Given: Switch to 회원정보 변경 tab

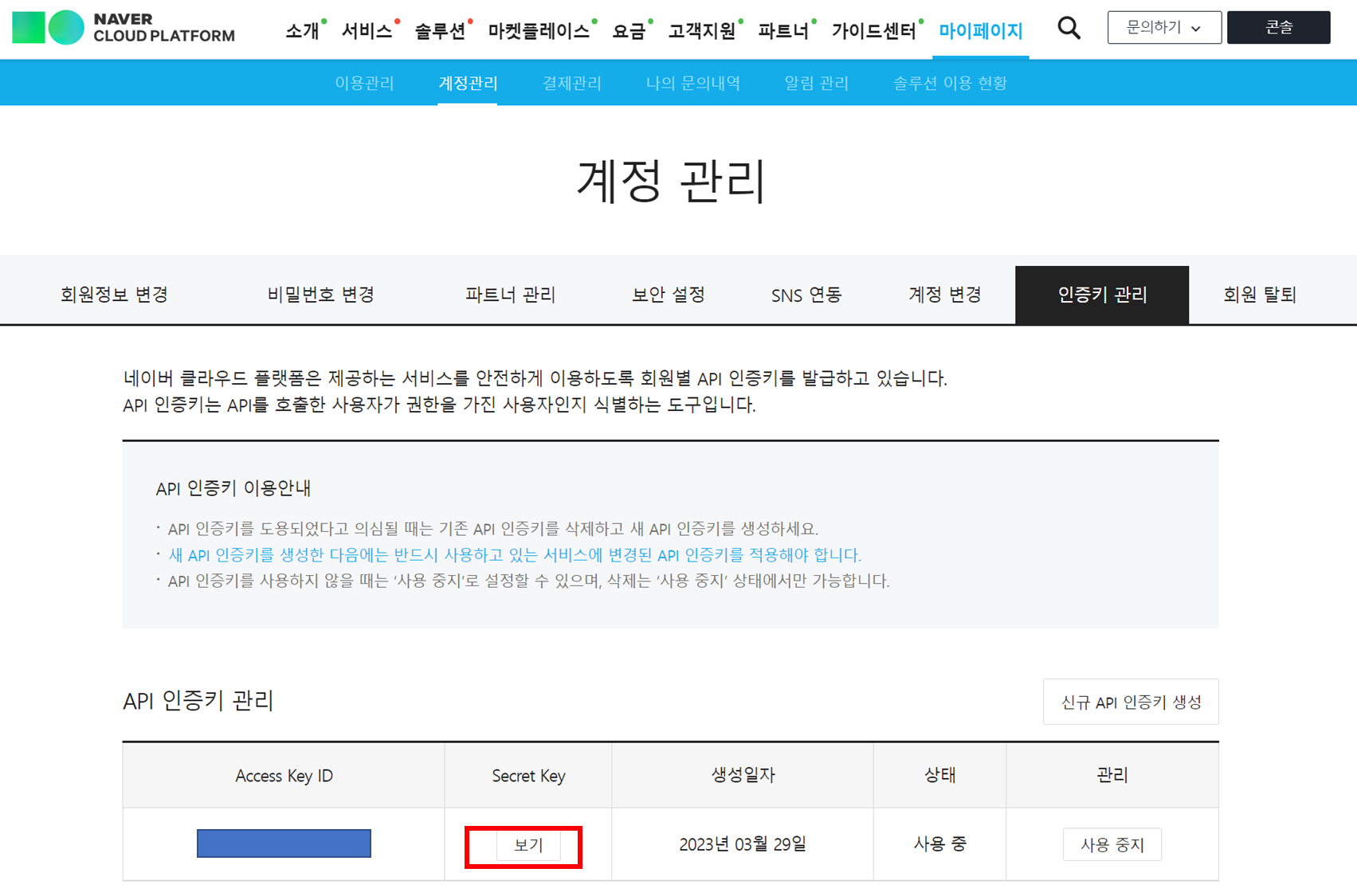Looking at the screenshot, I should tap(114, 295).
